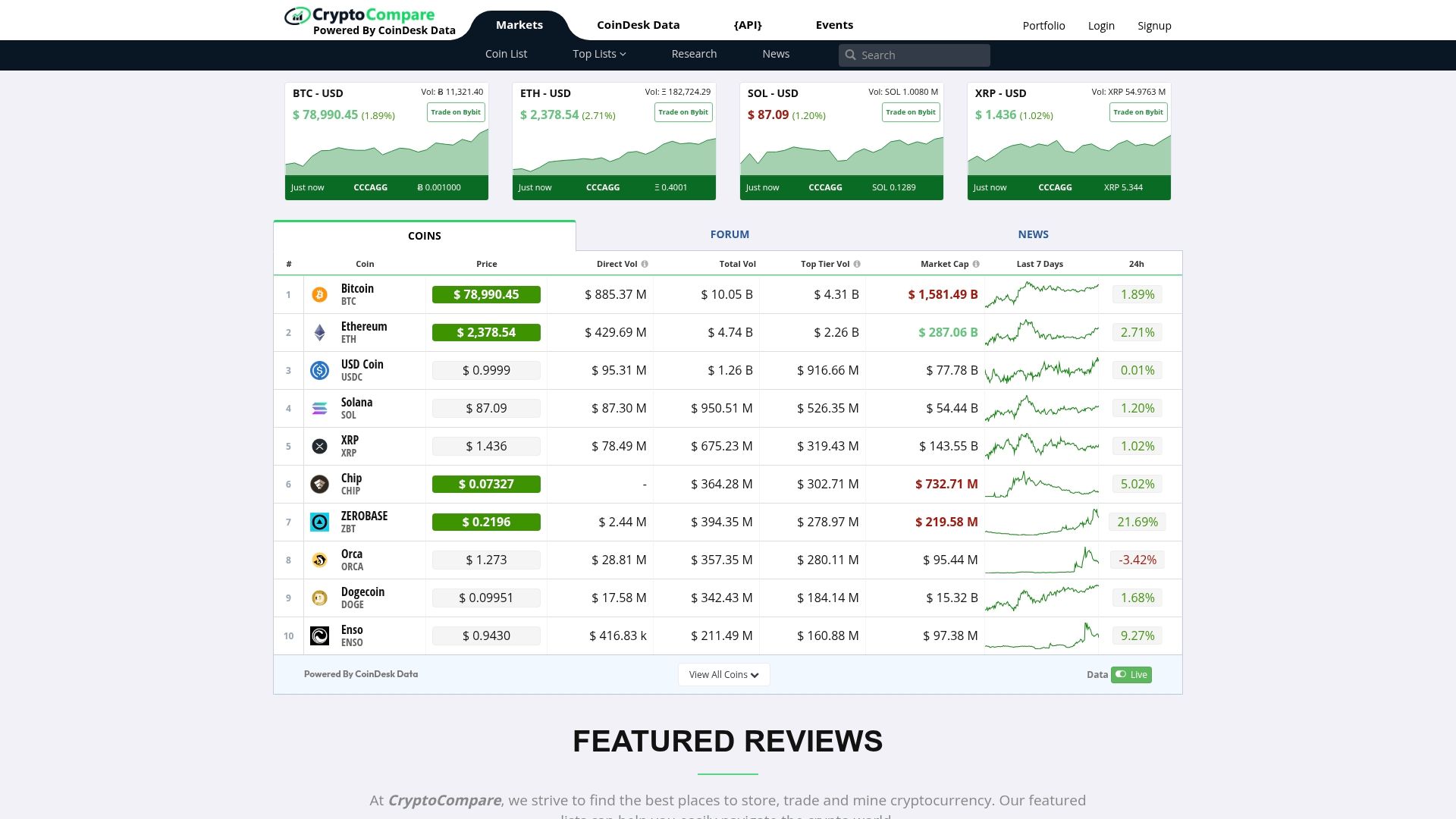Image resolution: width=1456 pixels, height=819 pixels.
Task: Open the Portfolio link
Action: (1043, 26)
